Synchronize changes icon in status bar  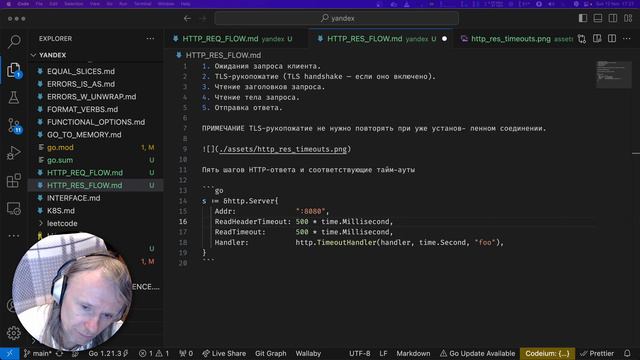[x=60, y=353]
